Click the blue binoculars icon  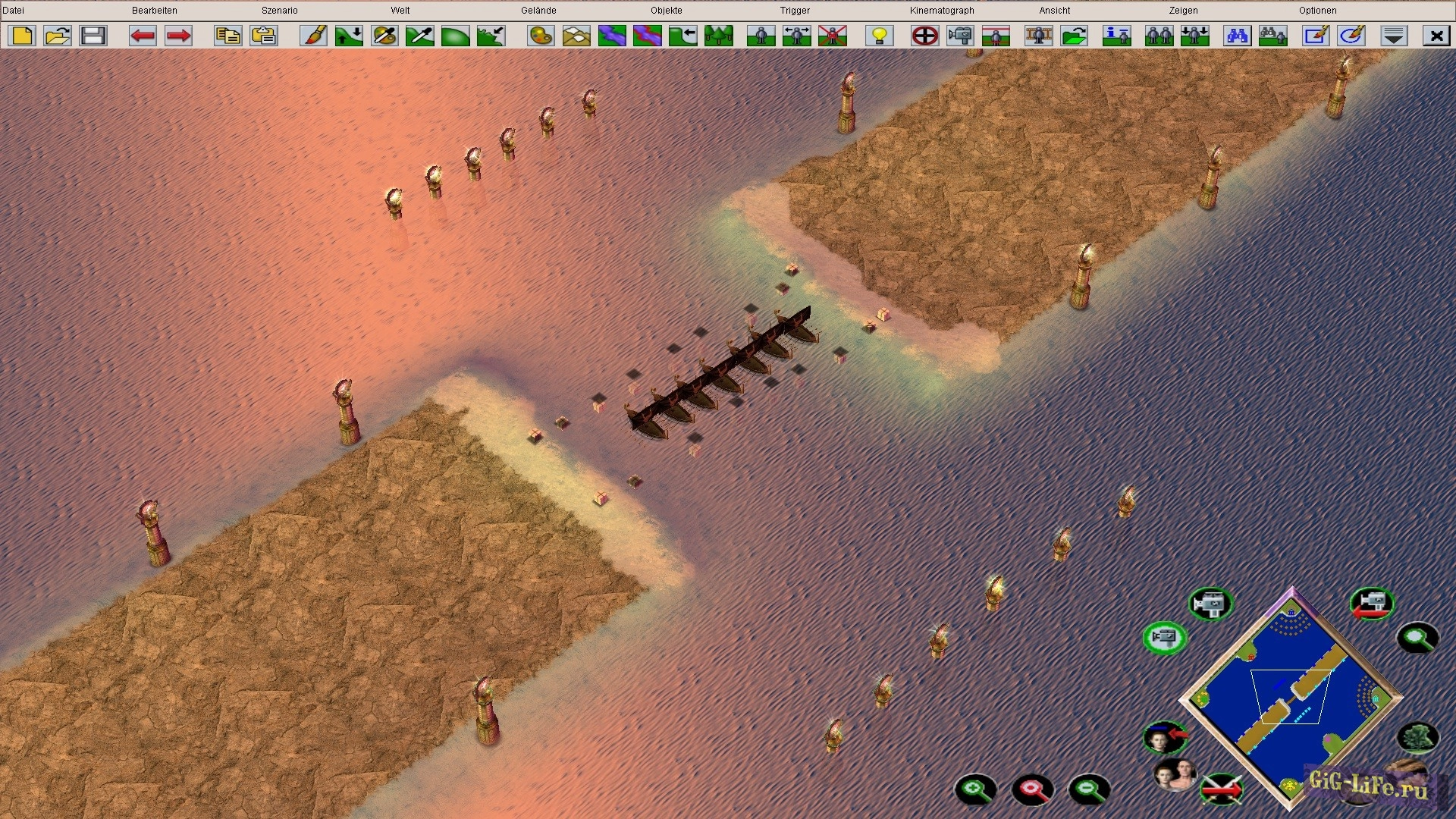(1237, 36)
